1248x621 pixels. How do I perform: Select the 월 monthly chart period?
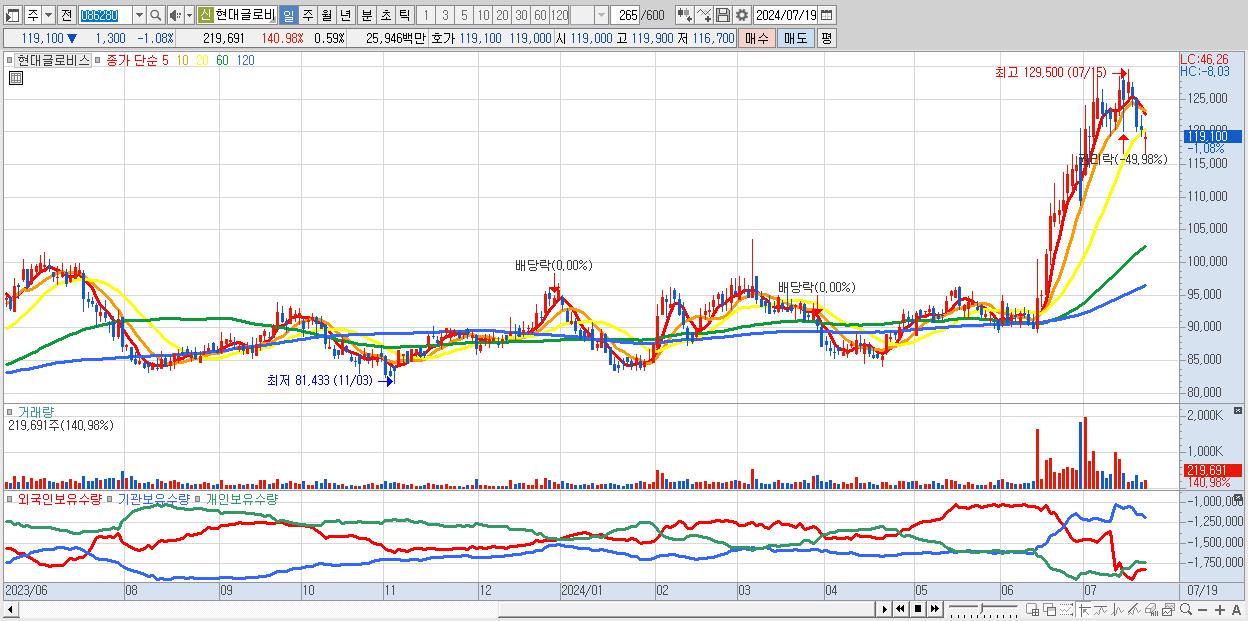(326, 16)
